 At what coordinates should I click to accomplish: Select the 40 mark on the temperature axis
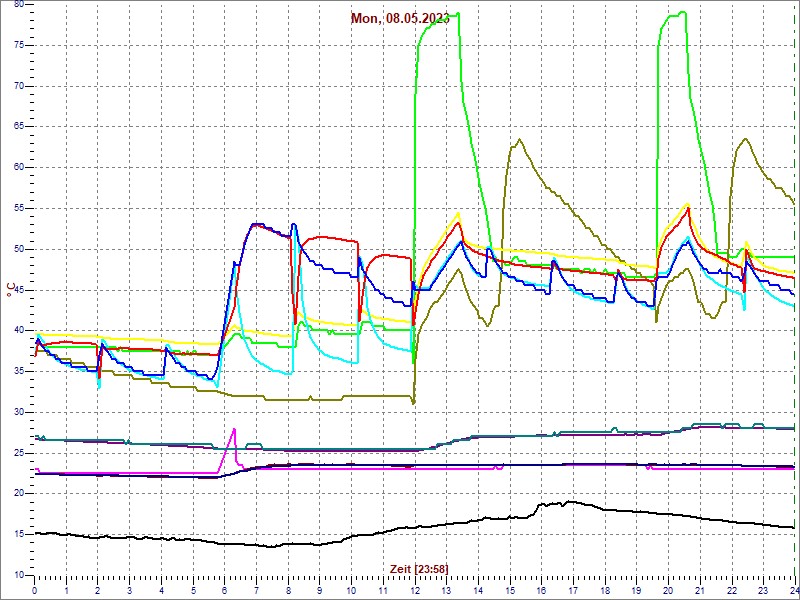(18, 331)
